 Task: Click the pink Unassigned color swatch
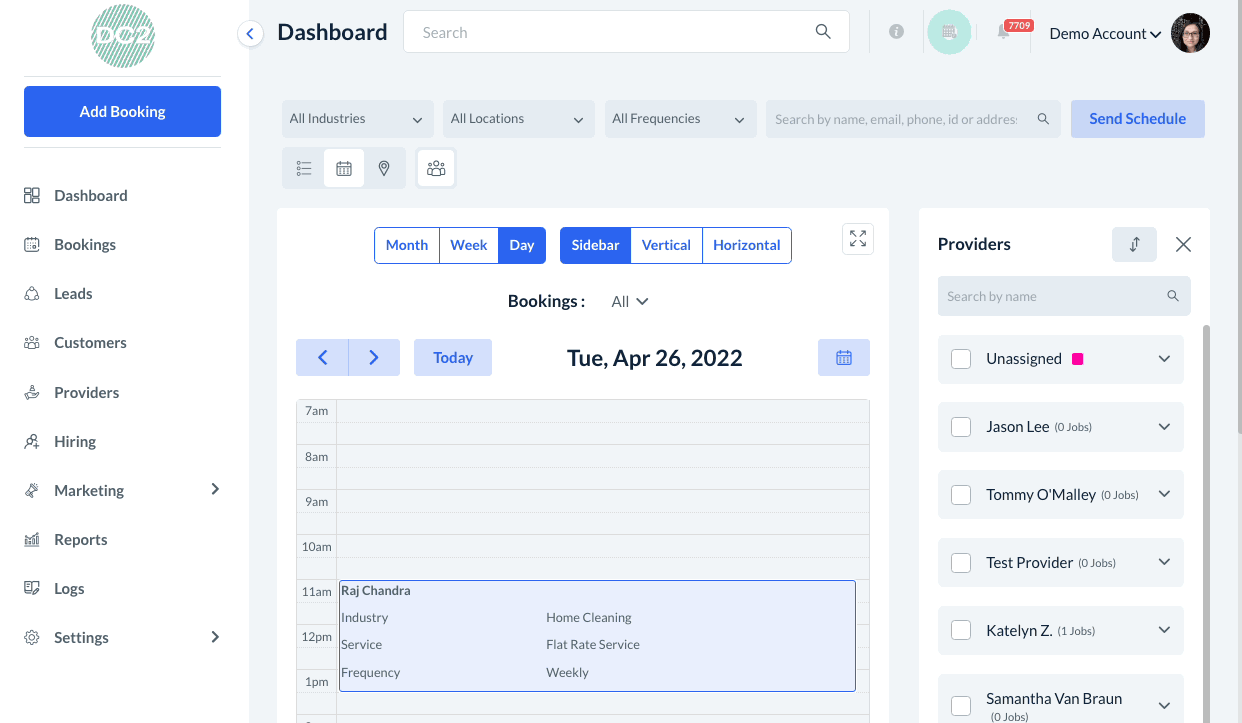click(1078, 359)
